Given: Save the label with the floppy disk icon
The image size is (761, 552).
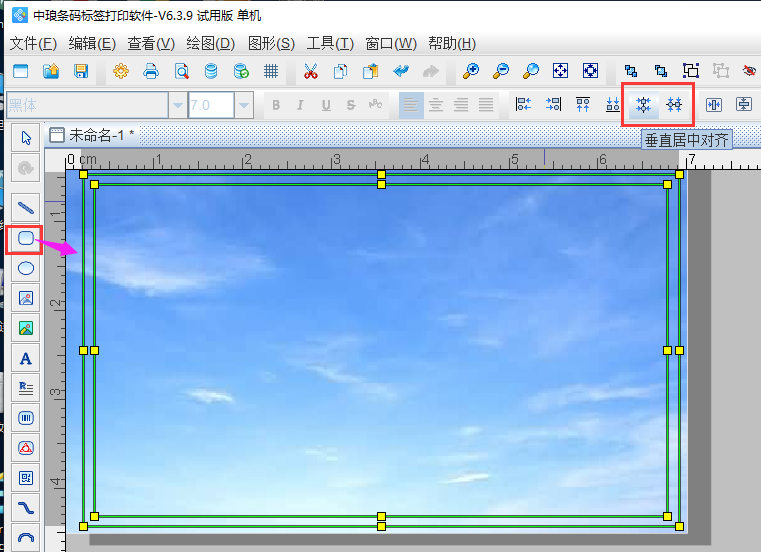Looking at the screenshot, I should (x=81, y=71).
